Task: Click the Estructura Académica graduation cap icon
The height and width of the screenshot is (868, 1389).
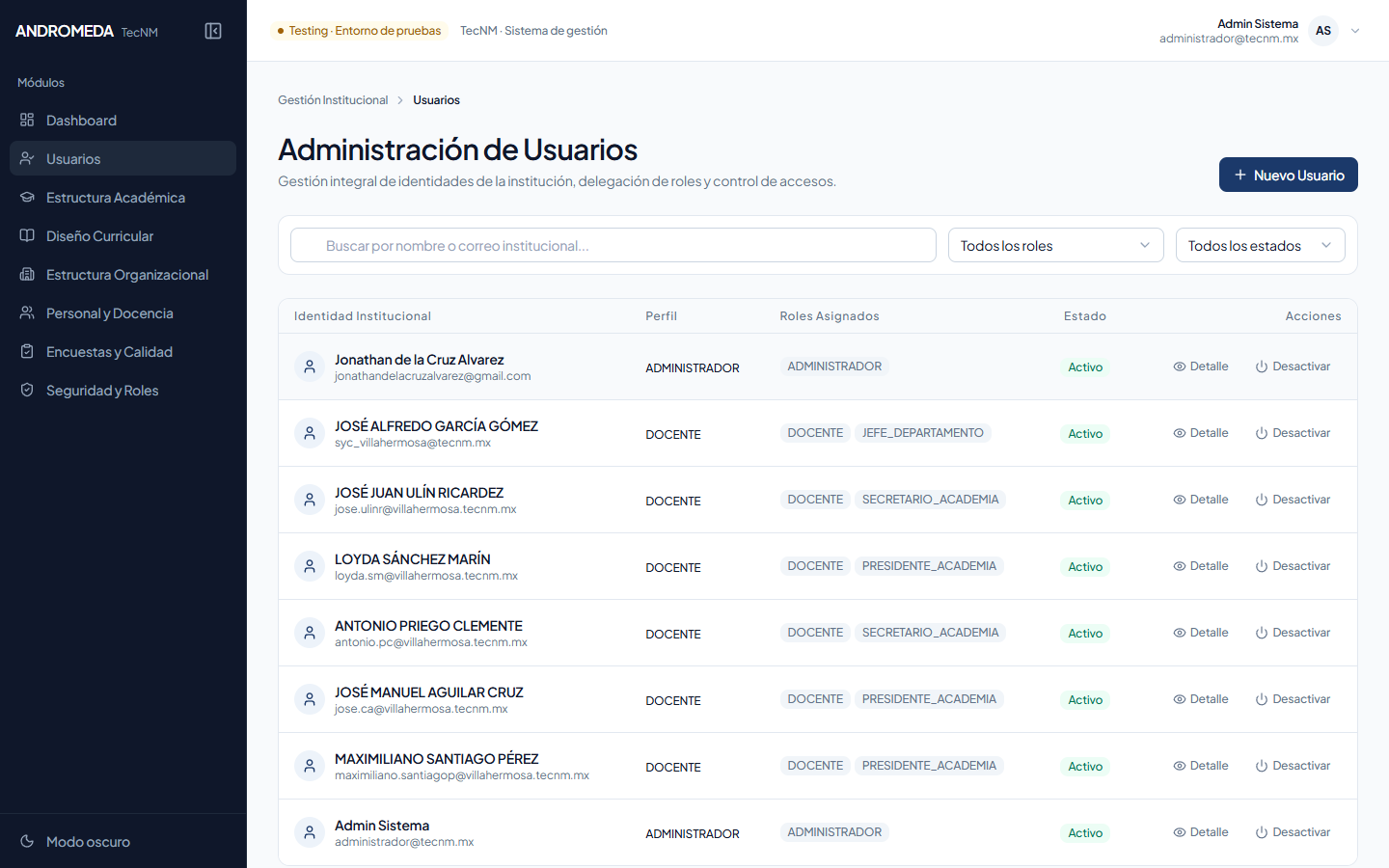Action: coord(27,197)
